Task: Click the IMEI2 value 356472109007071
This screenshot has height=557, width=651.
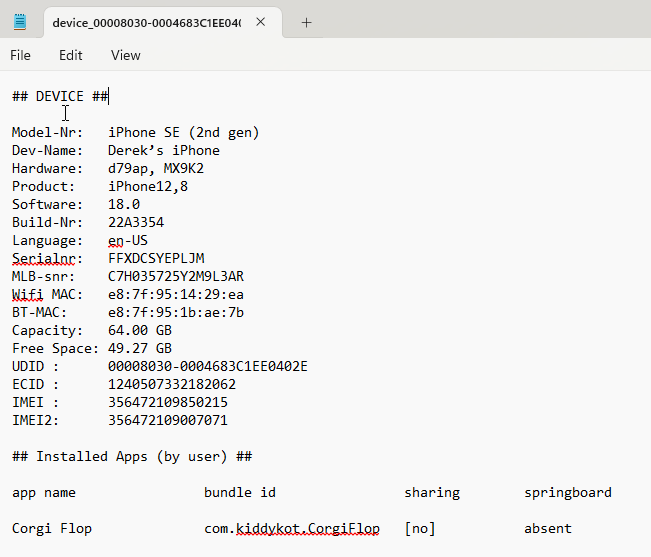Action: 167,420
